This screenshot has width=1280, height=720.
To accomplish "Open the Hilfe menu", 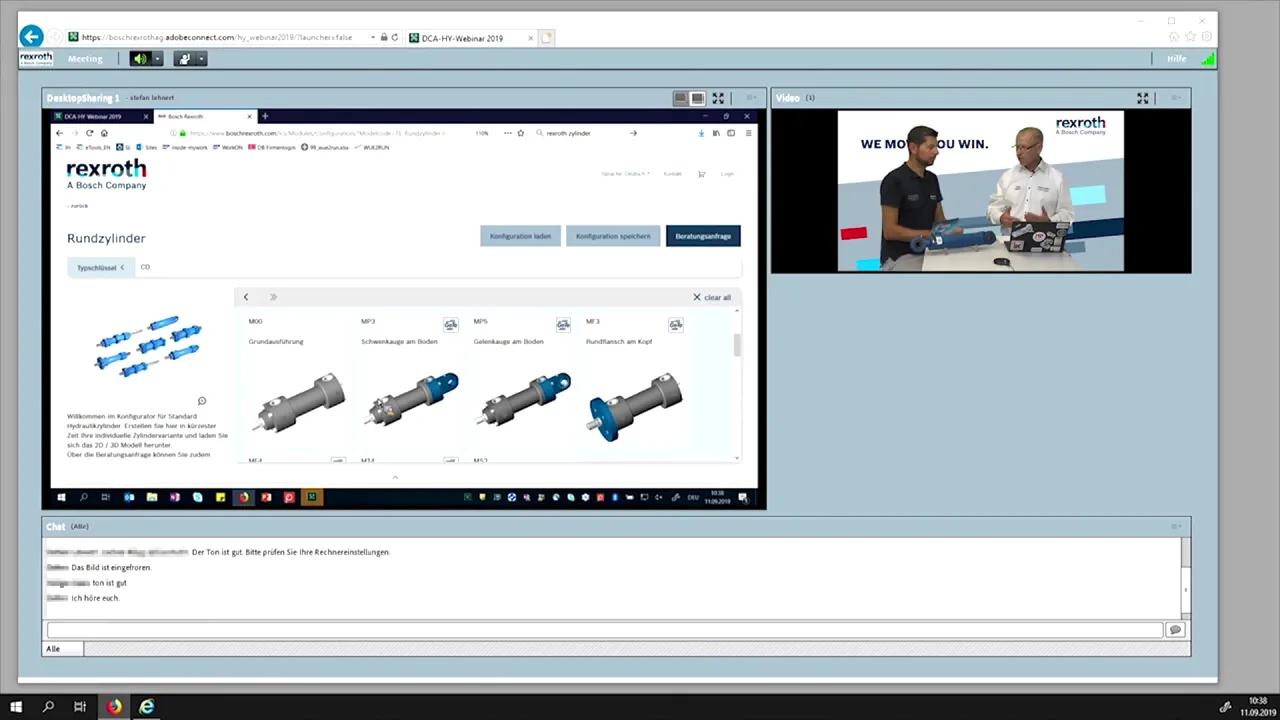I will click(1176, 59).
